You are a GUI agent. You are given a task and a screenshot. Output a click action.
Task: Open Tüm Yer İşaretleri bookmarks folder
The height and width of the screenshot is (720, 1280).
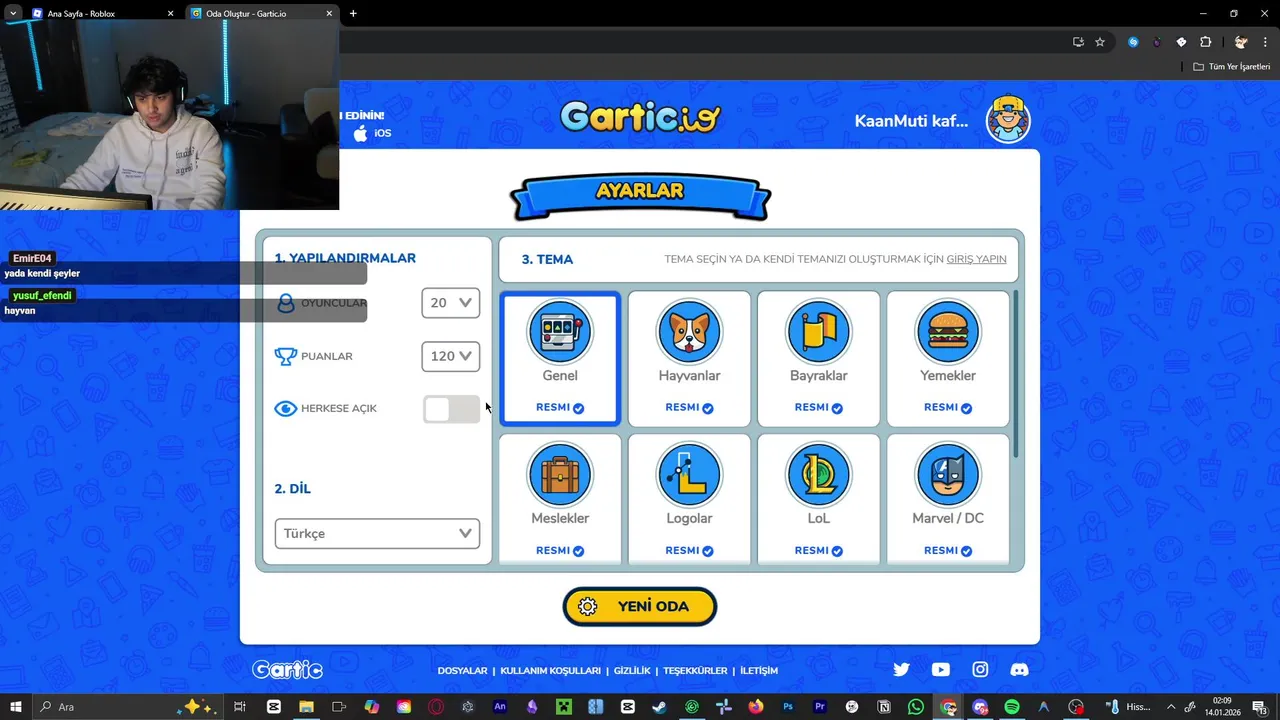pos(1232,66)
